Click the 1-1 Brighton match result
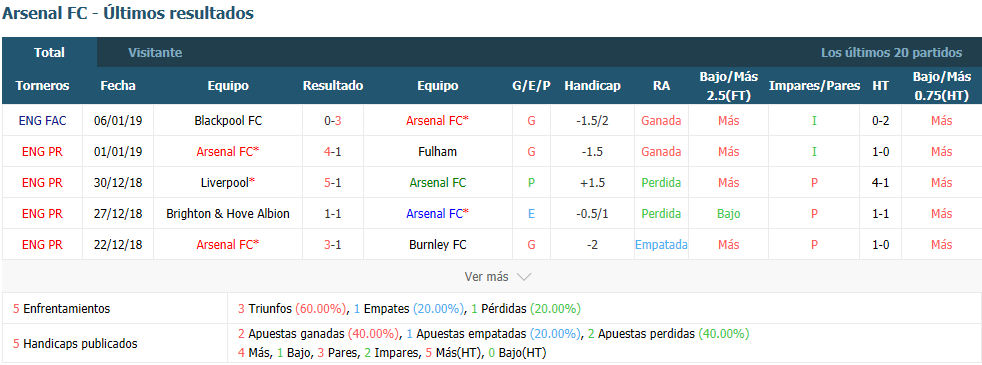982x365 pixels. pos(333,213)
